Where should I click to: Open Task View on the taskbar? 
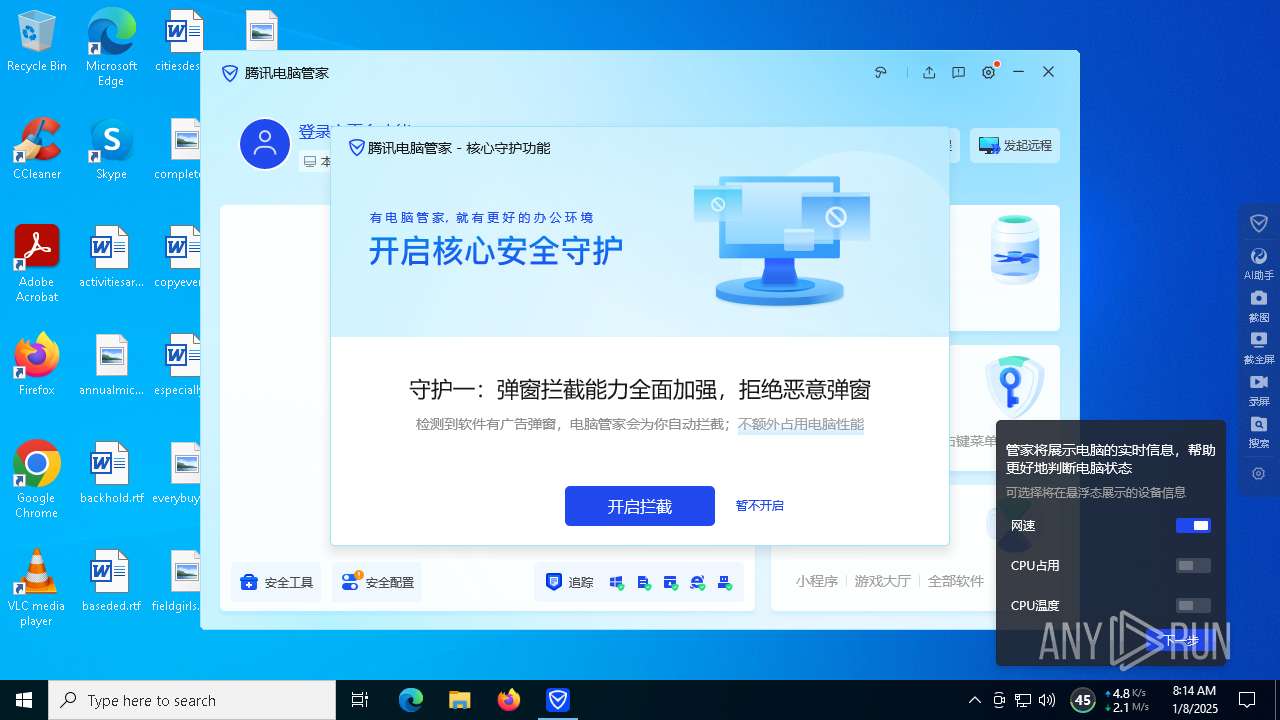(x=360, y=700)
